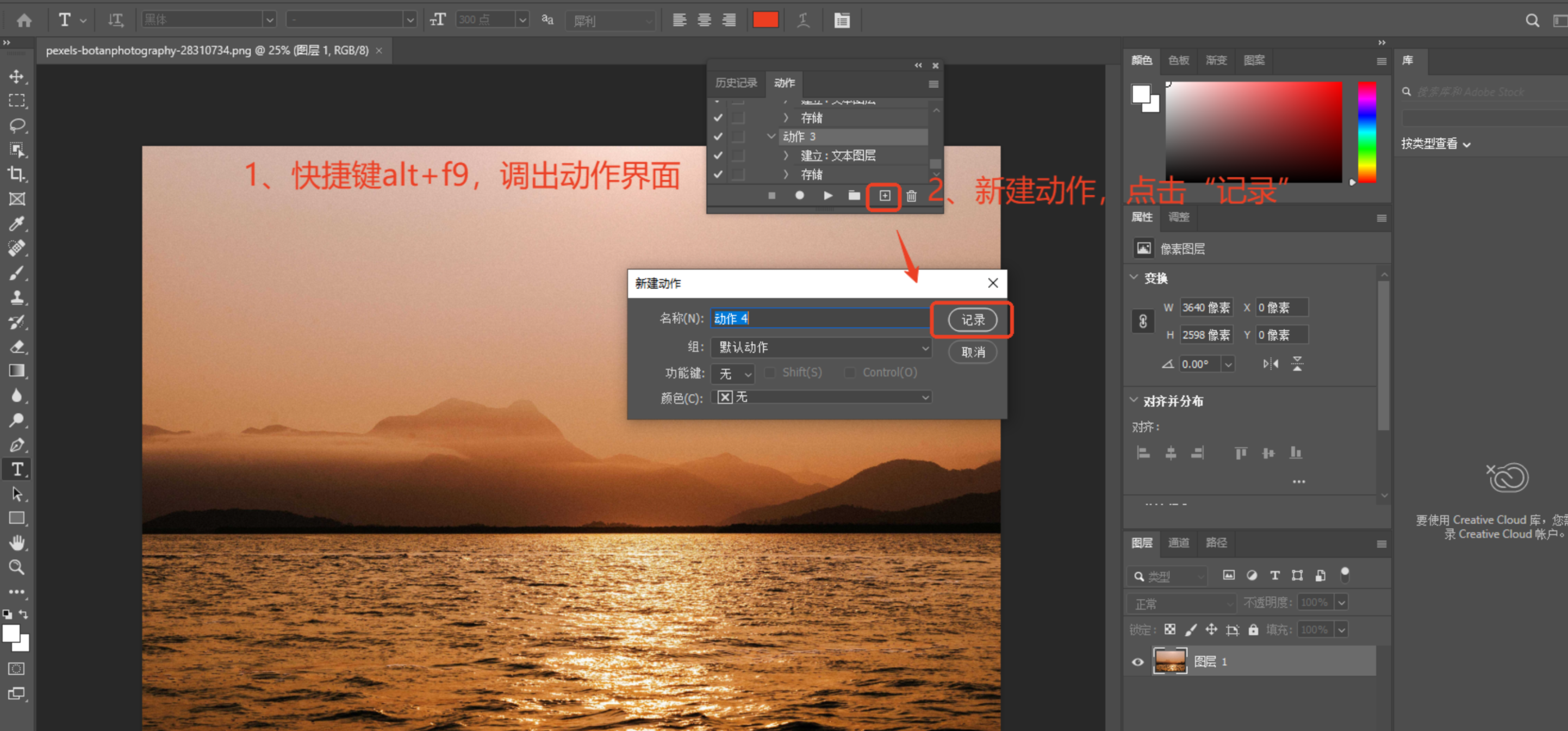Collapse the 动作 3 action item
The width and height of the screenshot is (1568, 731).
pyautogui.click(x=770, y=137)
